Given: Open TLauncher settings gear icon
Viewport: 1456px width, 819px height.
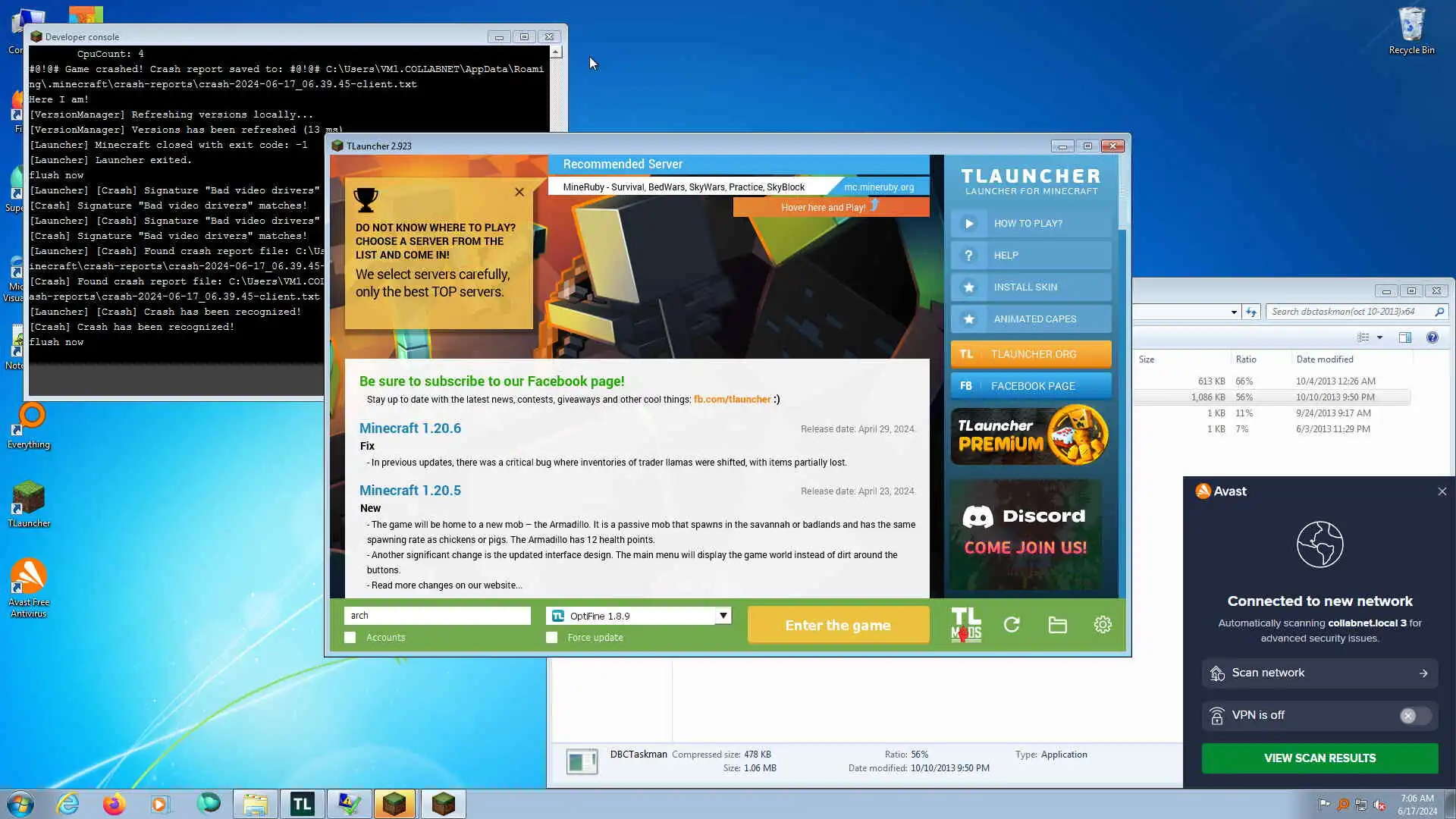Looking at the screenshot, I should coord(1103,625).
